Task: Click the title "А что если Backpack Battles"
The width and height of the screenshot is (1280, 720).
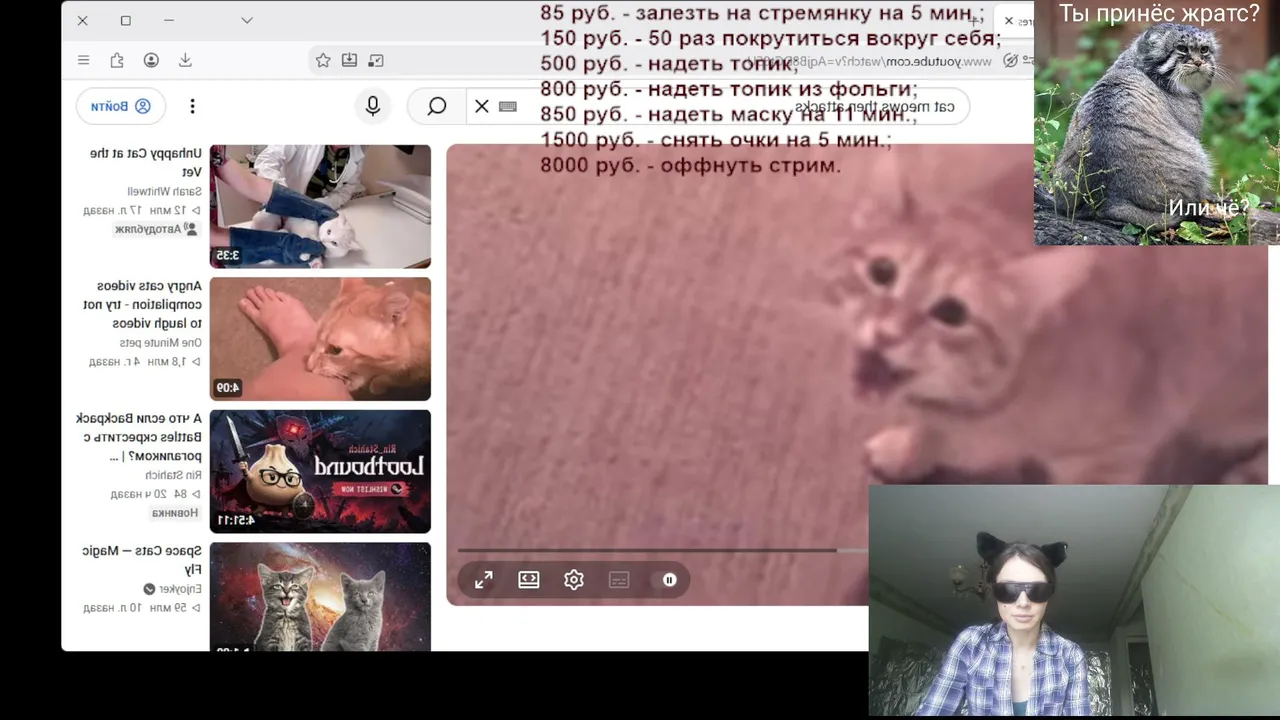Action: [x=139, y=437]
